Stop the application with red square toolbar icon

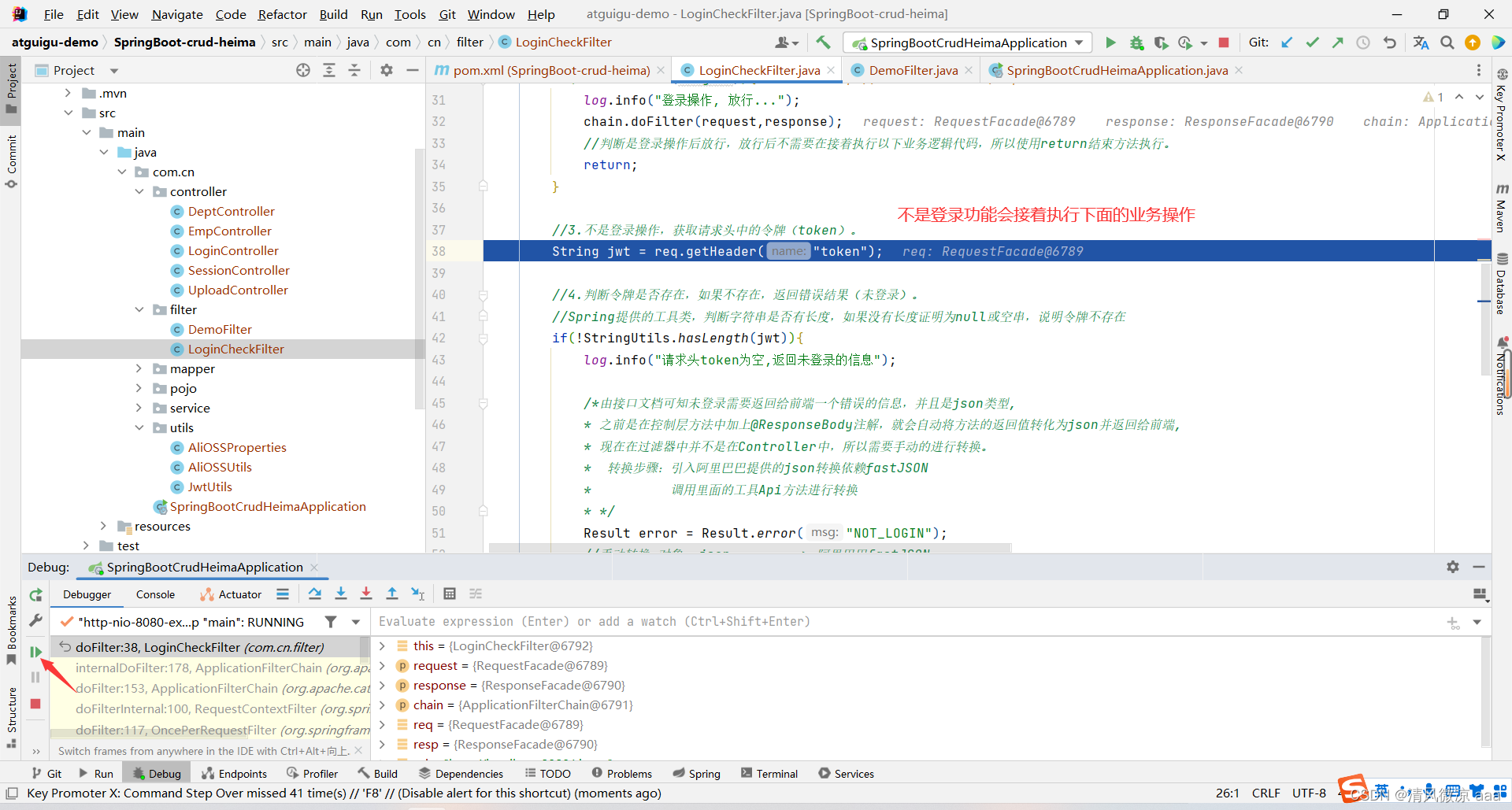click(1224, 43)
